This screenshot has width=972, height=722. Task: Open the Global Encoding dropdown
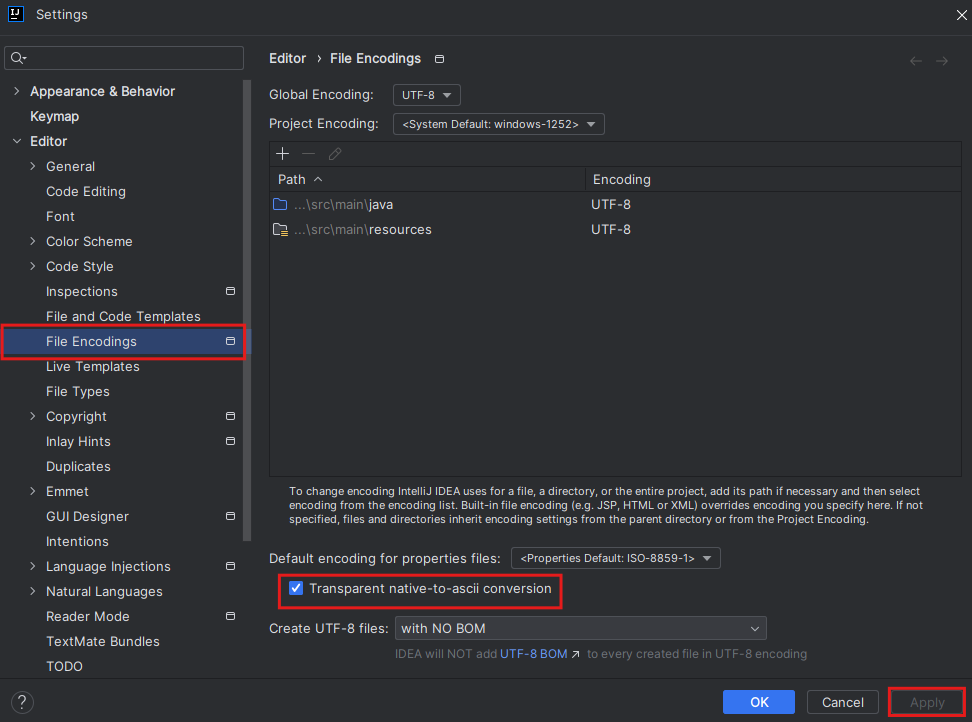427,95
